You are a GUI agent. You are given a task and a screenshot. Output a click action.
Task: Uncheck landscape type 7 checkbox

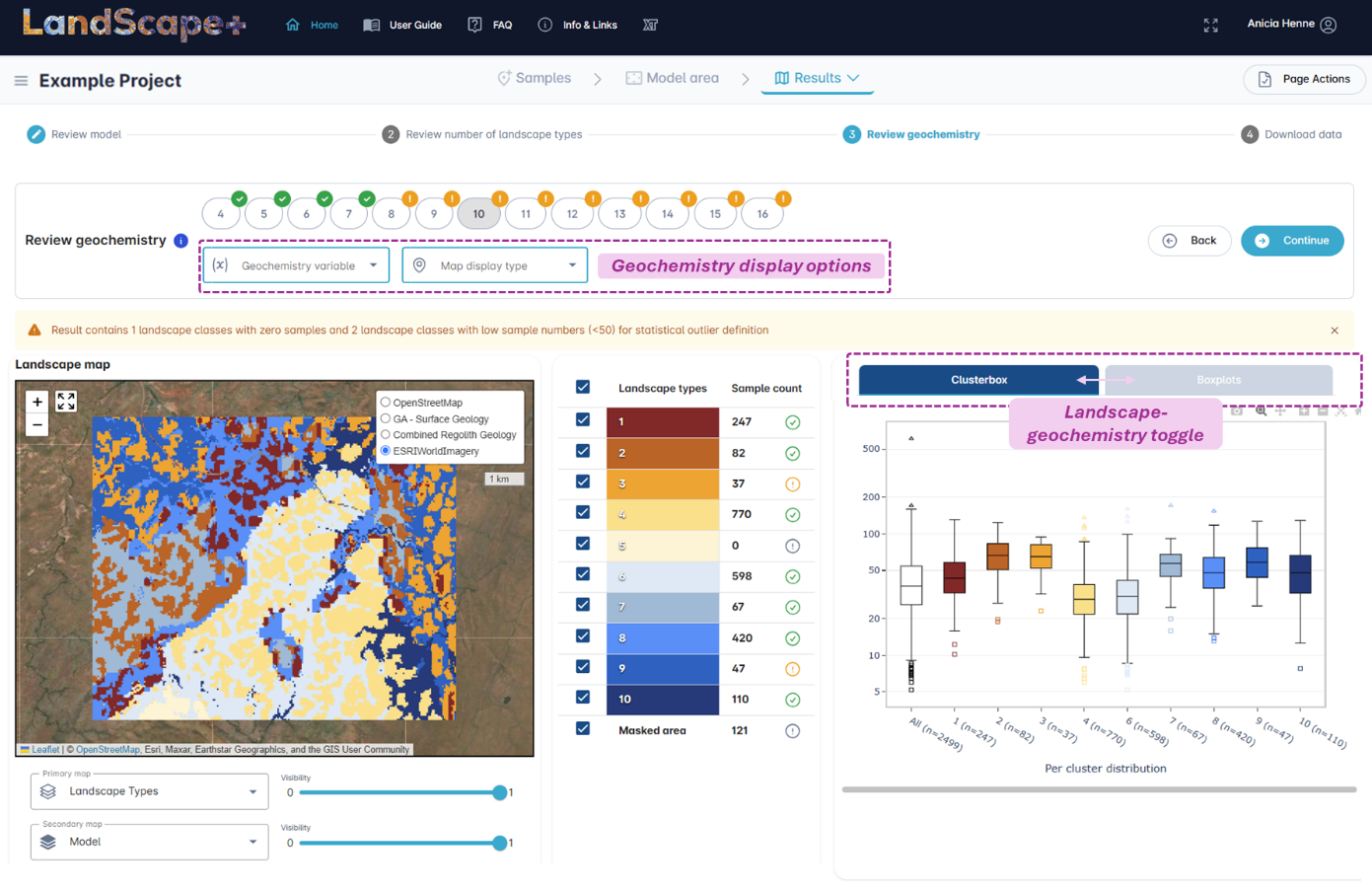[x=583, y=605]
